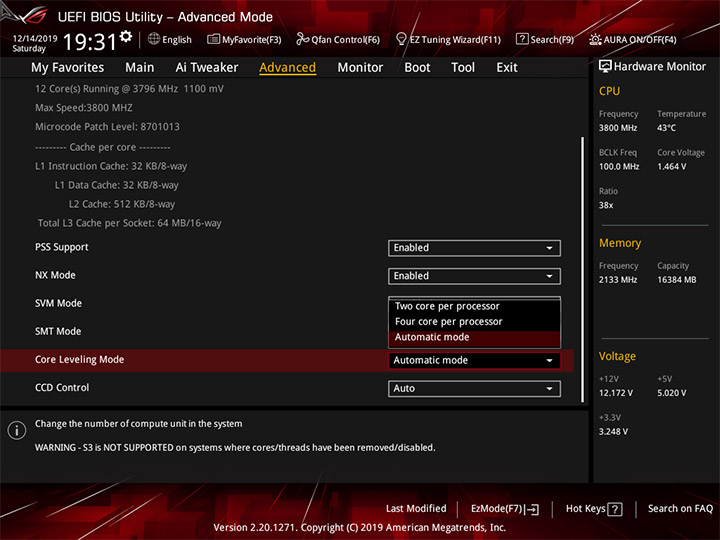Click the English language button

click(x=170, y=39)
